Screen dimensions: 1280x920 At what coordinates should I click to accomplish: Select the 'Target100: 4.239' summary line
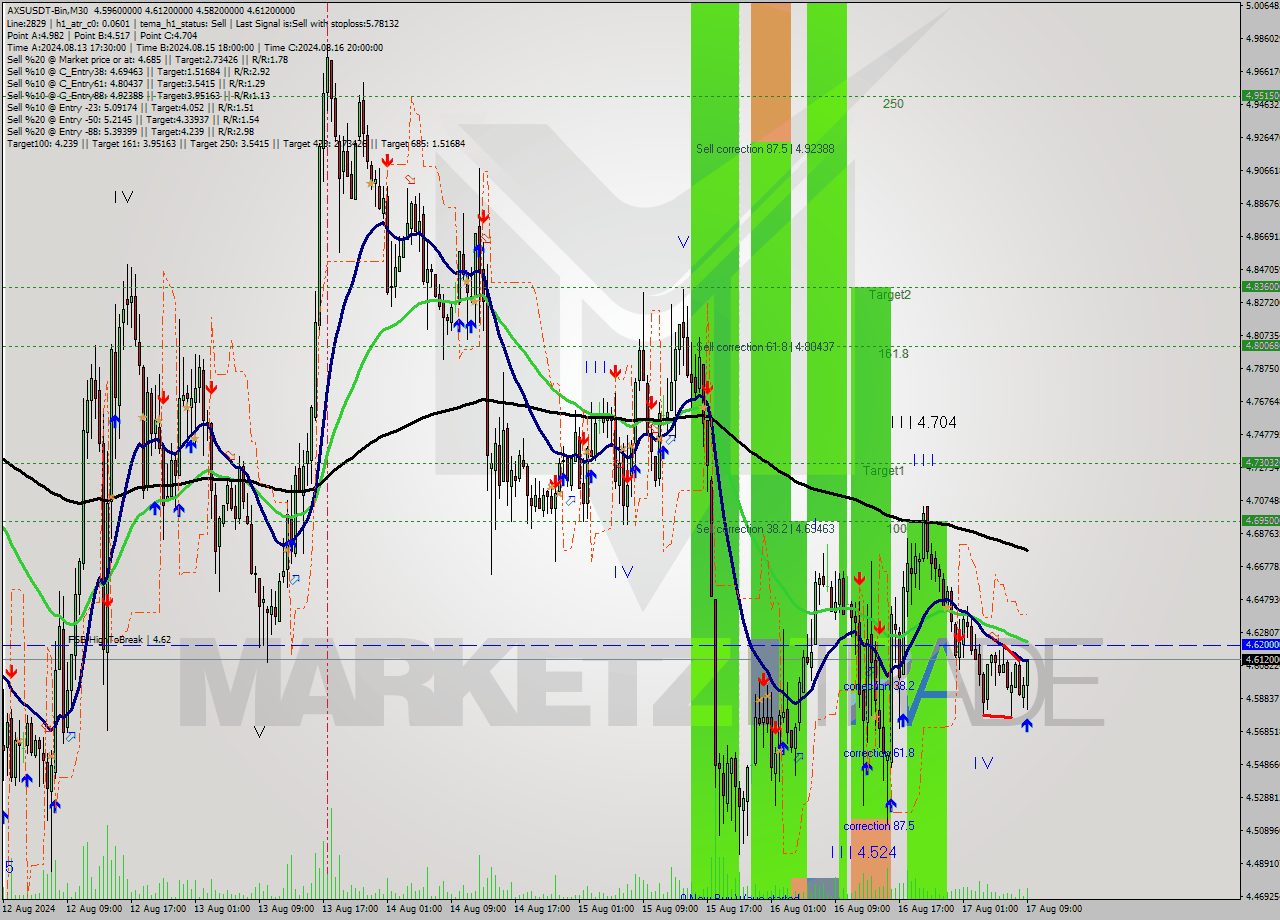pyautogui.click(x=235, y=144)
